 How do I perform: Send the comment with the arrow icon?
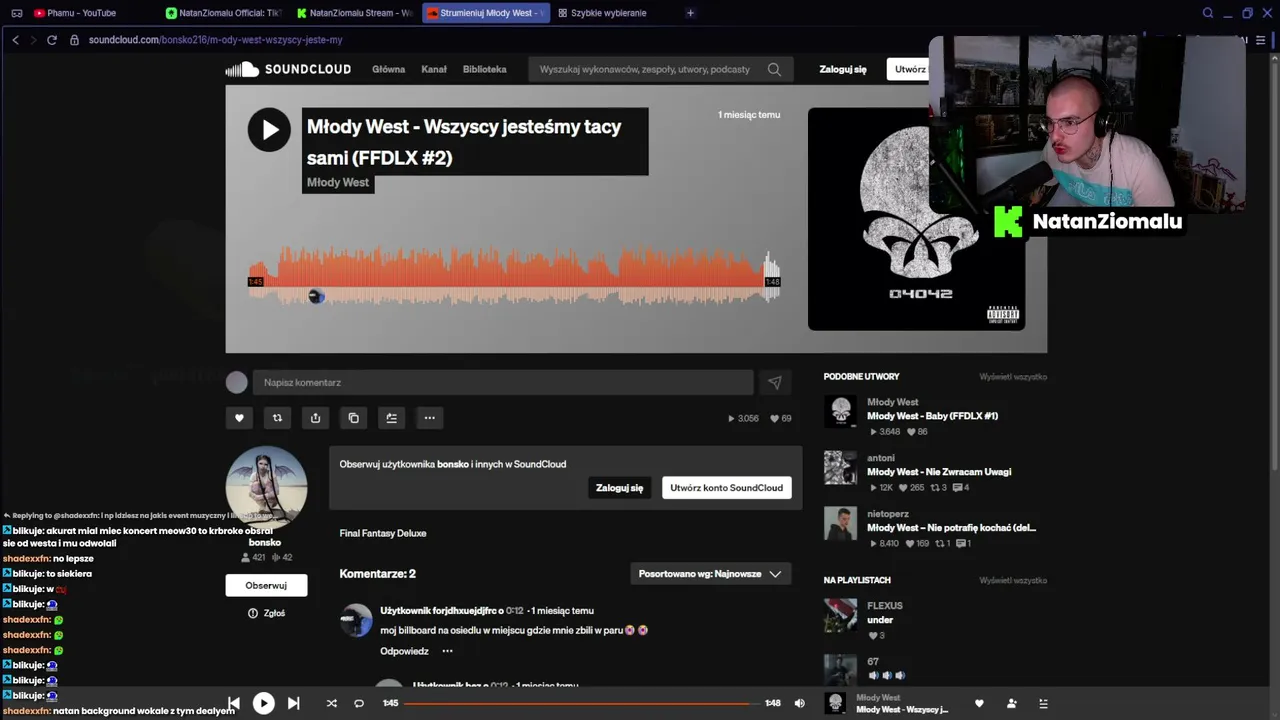click(x=774, y=382)
